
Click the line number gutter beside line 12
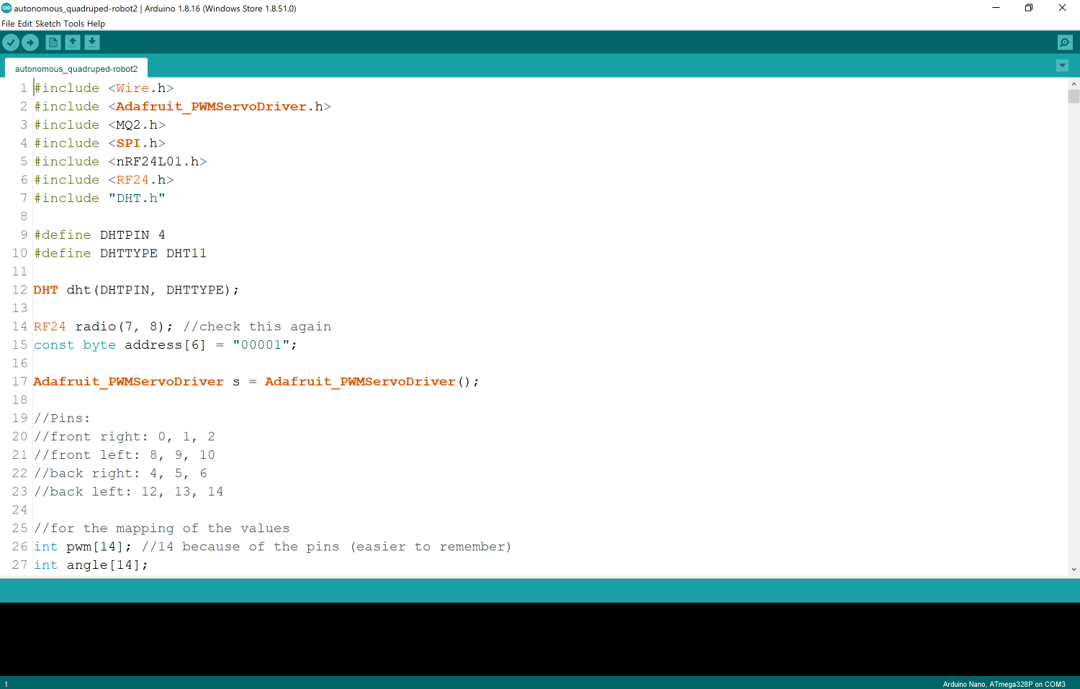click(x=19, y=289)
